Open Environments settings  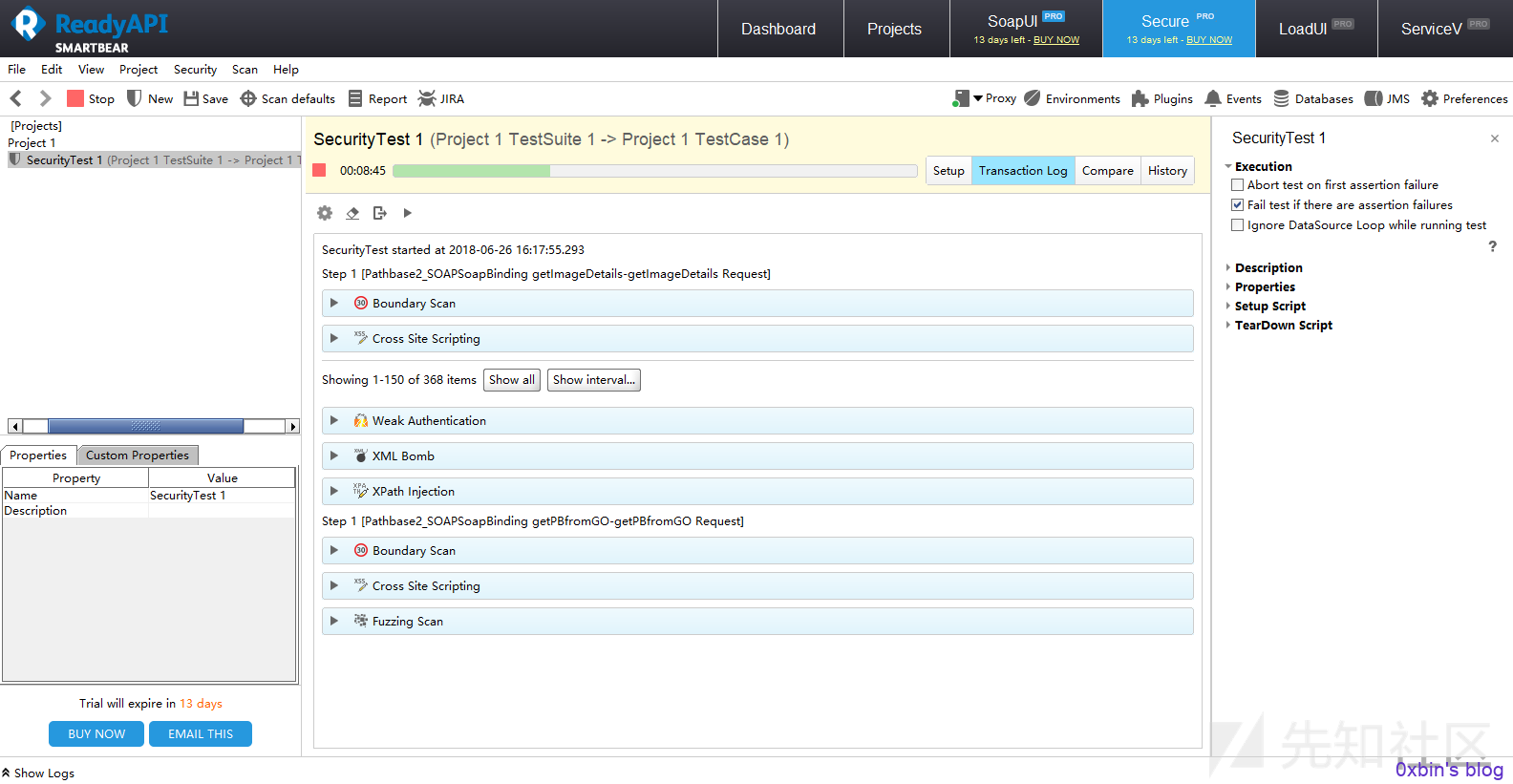click(x=1072, y=98)
